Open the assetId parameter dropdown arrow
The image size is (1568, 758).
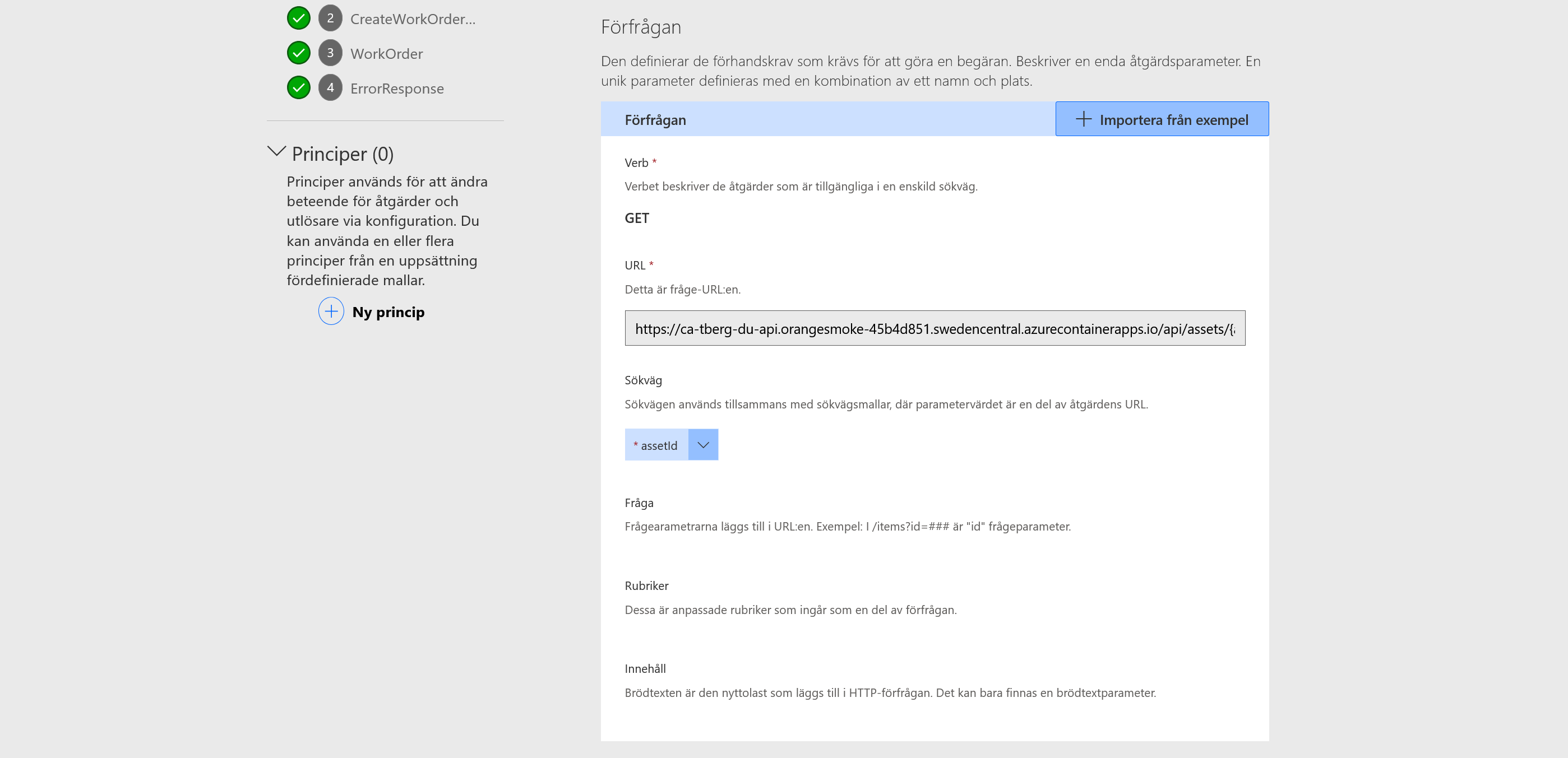[703, 445]
